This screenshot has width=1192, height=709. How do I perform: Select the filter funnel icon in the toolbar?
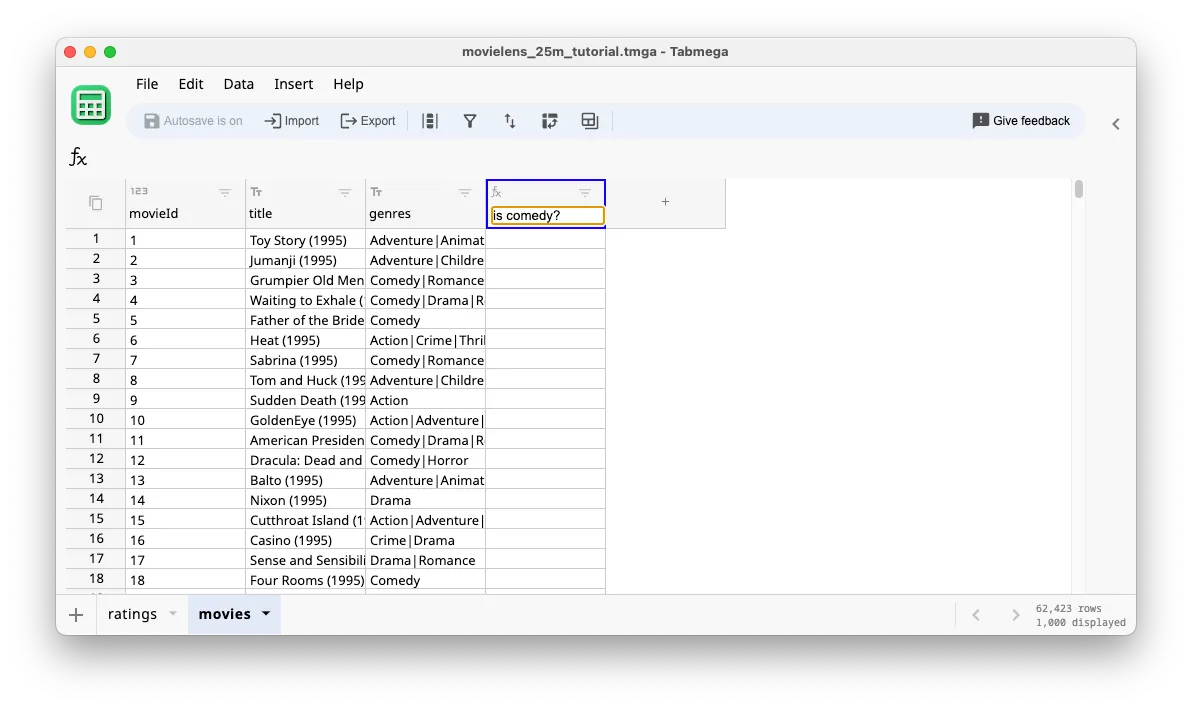[x=470, y=120]
